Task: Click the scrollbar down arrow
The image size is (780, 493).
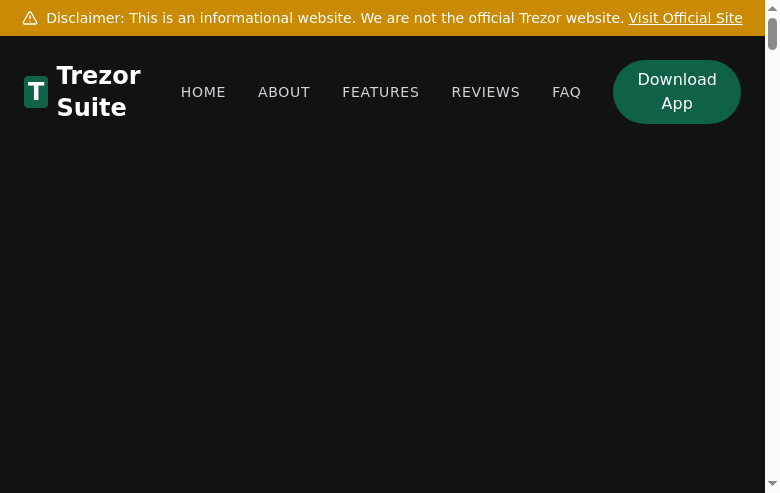Action: pos(772,484)
